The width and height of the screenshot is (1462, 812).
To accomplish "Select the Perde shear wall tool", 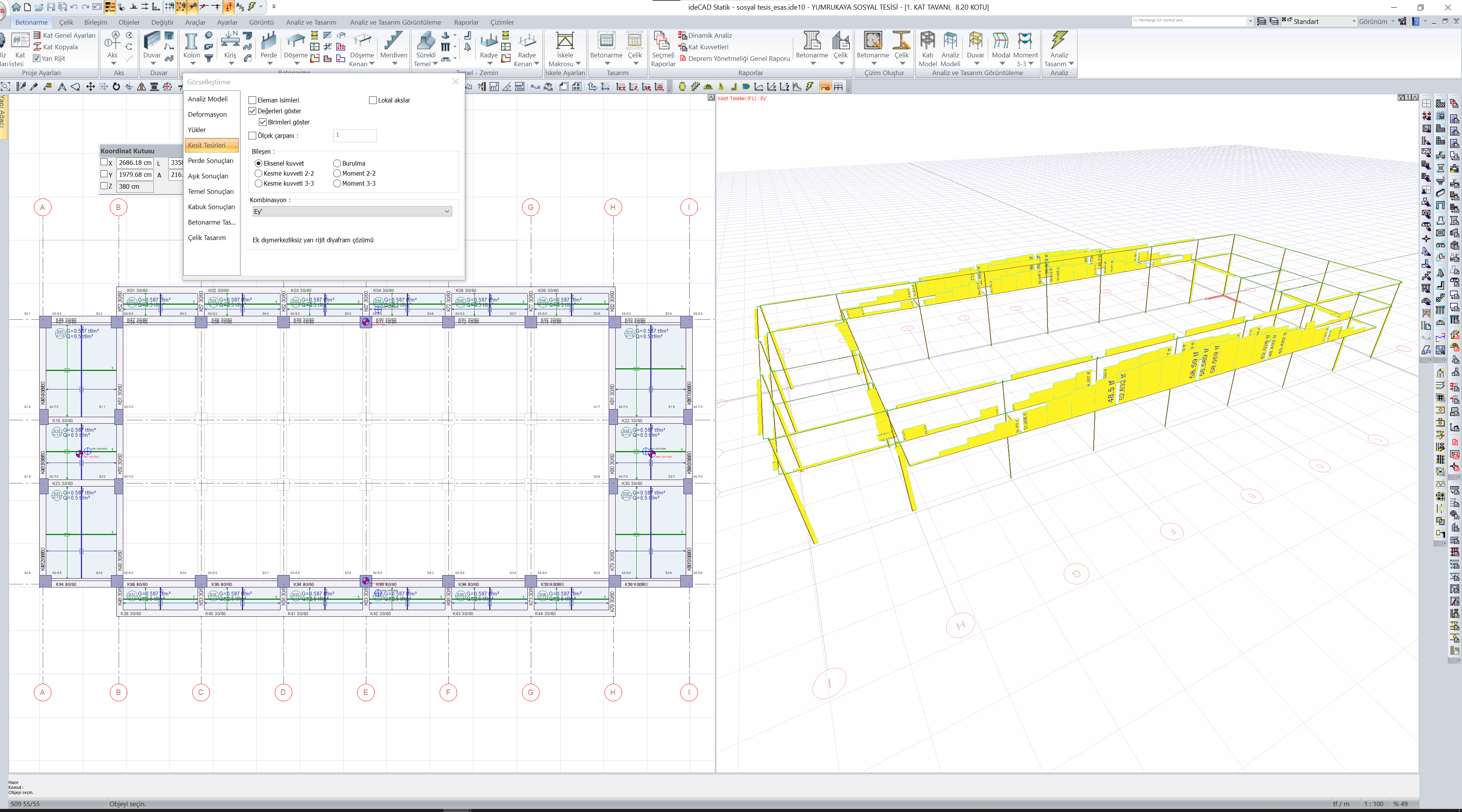I will pos(269,45).
